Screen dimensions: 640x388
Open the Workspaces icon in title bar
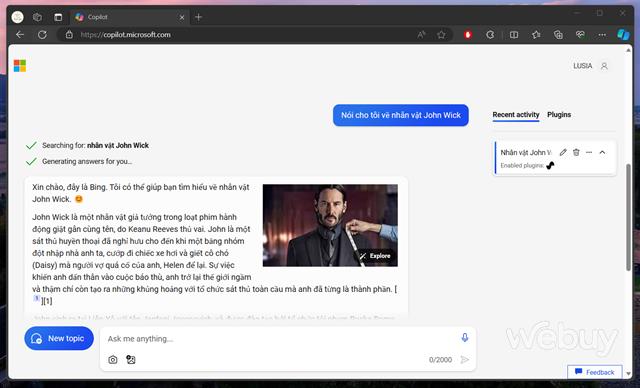38,17
